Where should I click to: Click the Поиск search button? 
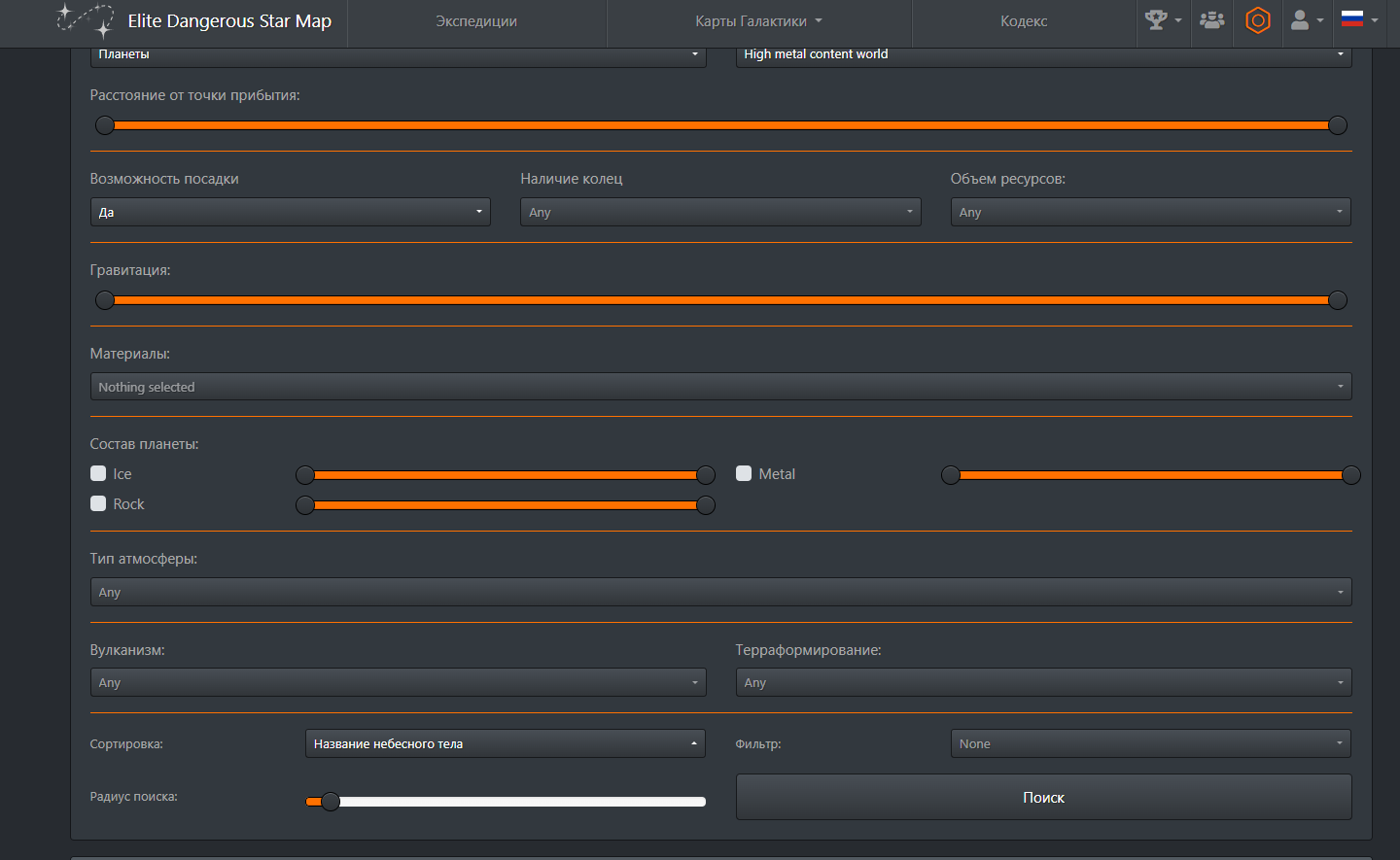[1043, 797]
